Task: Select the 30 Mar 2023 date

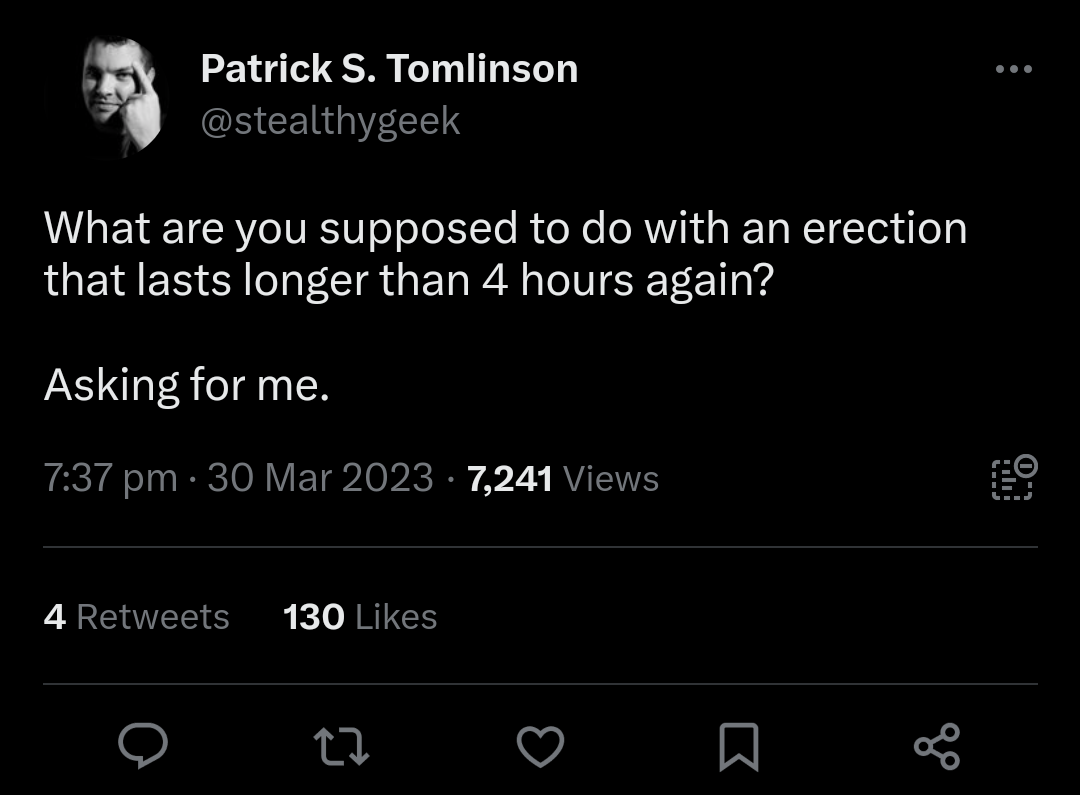Action: point(320,478)
